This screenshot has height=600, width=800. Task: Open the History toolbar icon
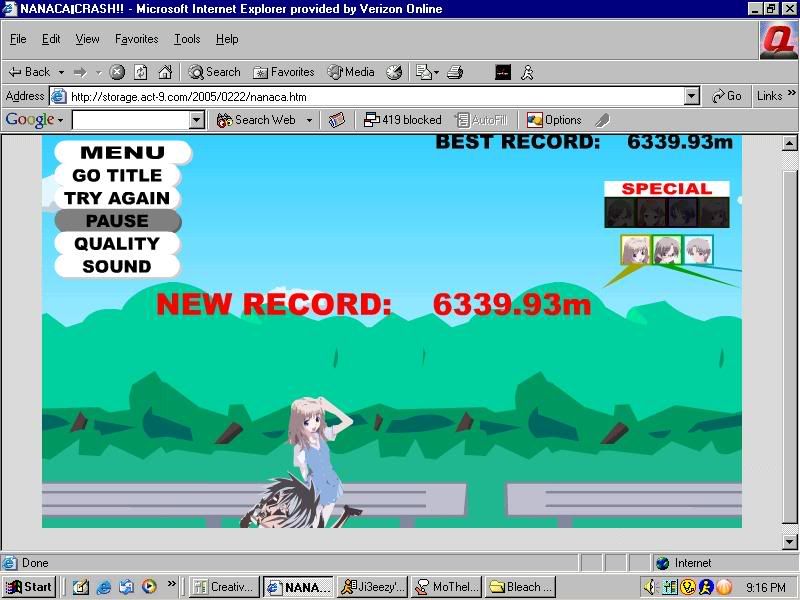(x=394, y=72)
